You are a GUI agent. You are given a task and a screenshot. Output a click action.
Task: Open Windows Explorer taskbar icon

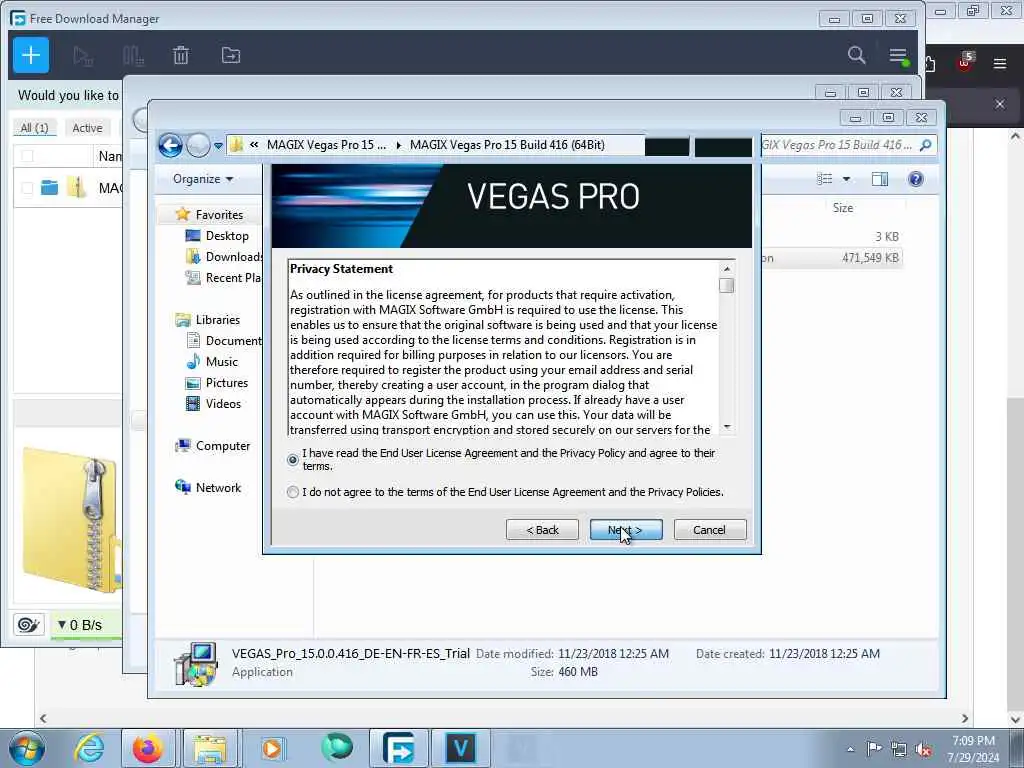[x=209, y=748]
